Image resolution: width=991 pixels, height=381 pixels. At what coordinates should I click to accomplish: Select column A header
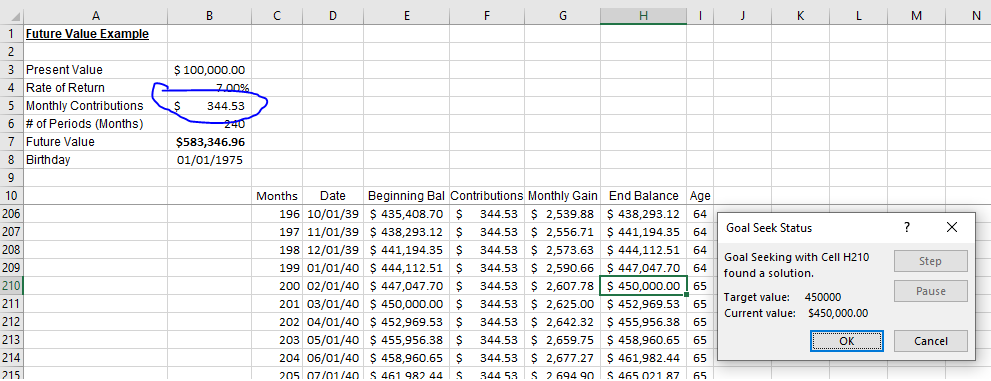click(x=95, y=16)
